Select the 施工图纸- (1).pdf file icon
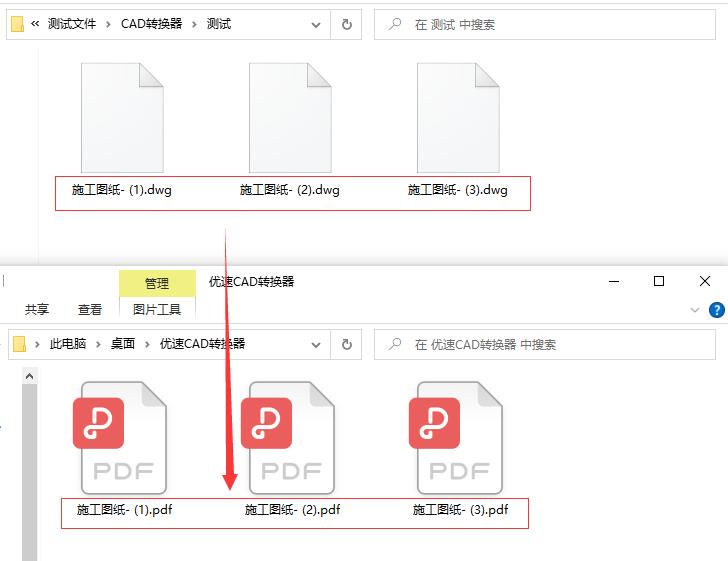728x561 pixels. pos(120,438)
